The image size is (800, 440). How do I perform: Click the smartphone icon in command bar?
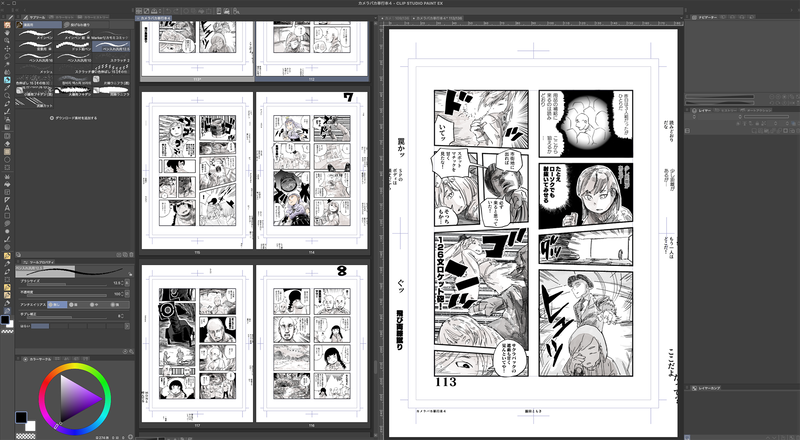pyautogui.click(x=219, y=11)
